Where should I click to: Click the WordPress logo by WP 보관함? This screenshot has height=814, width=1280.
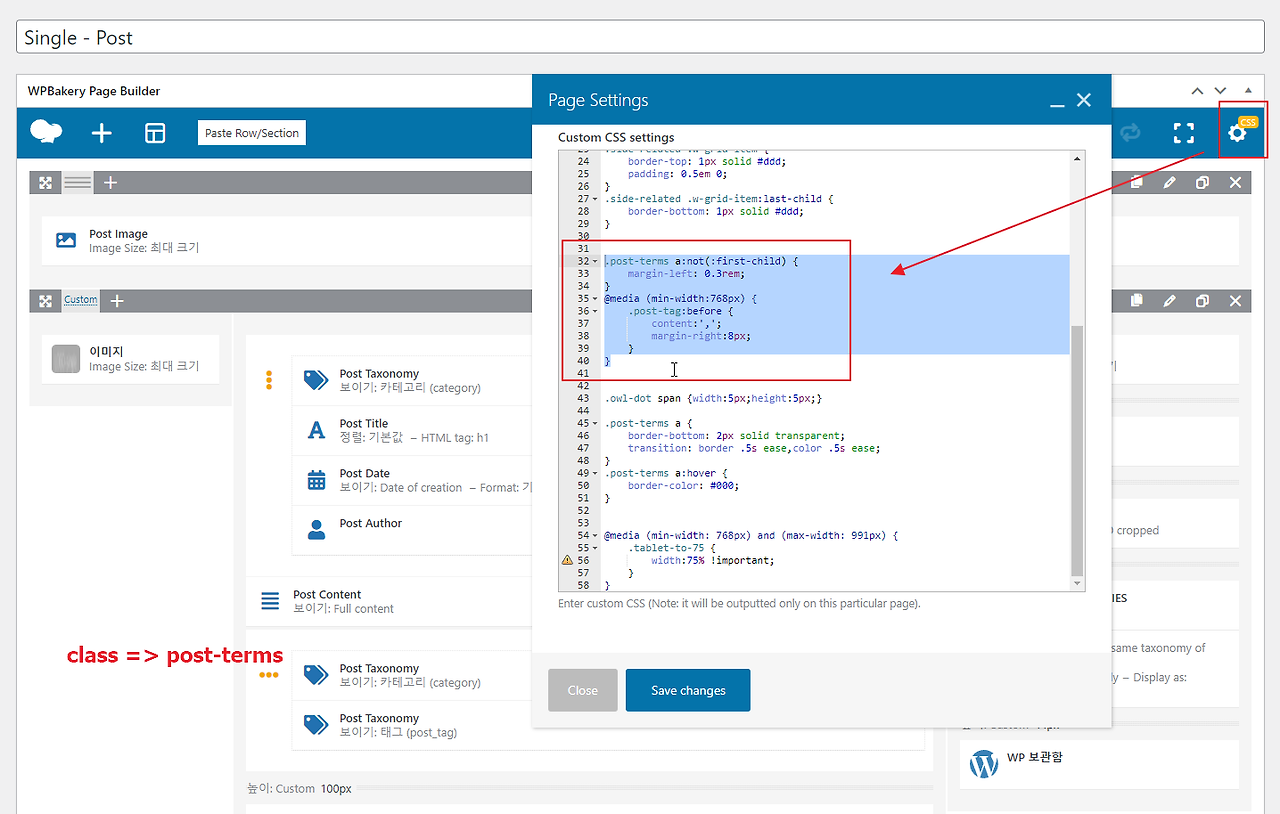tap(984, 764)
